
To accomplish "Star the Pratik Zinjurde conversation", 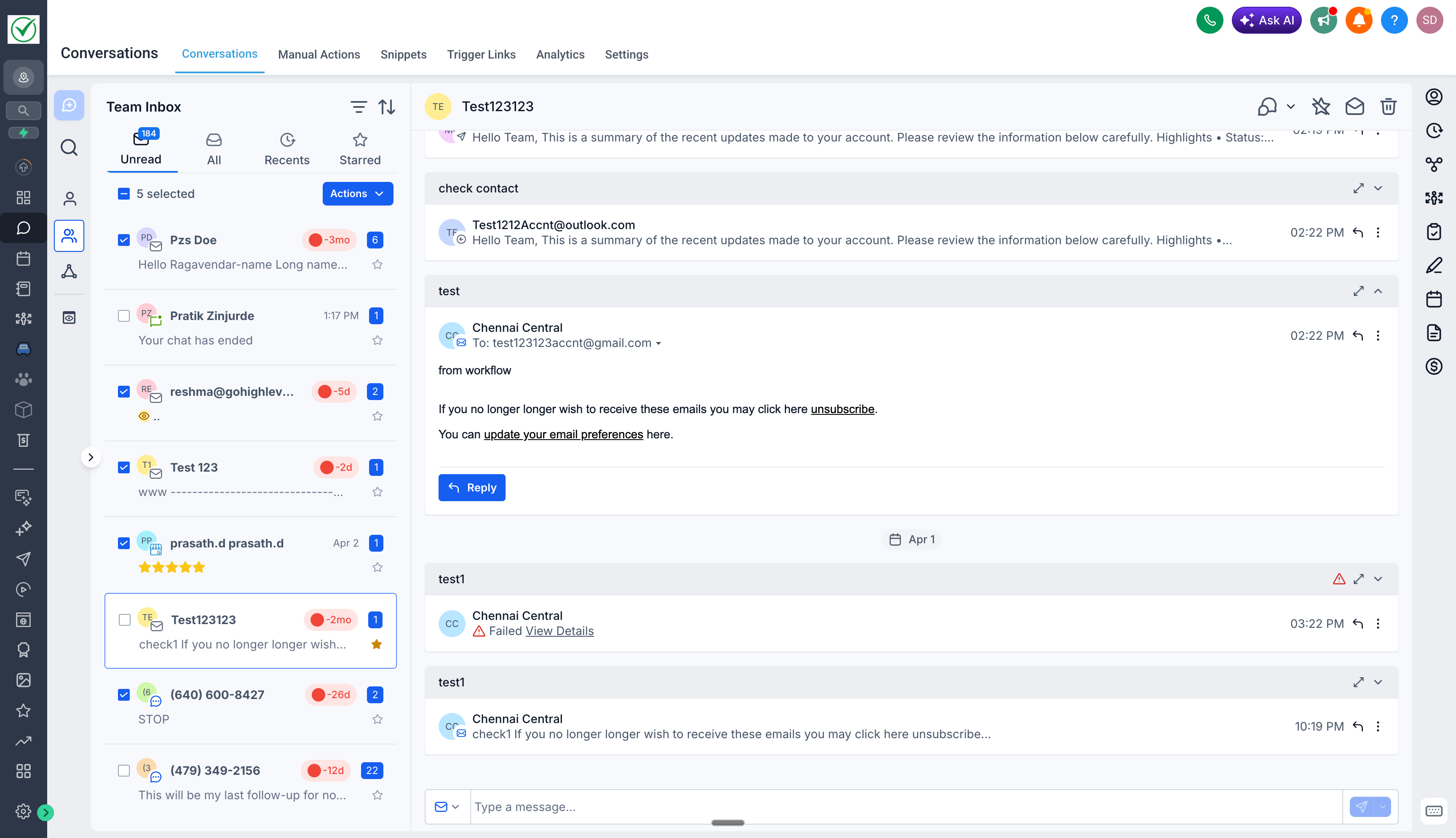I will tap(377, 340).
